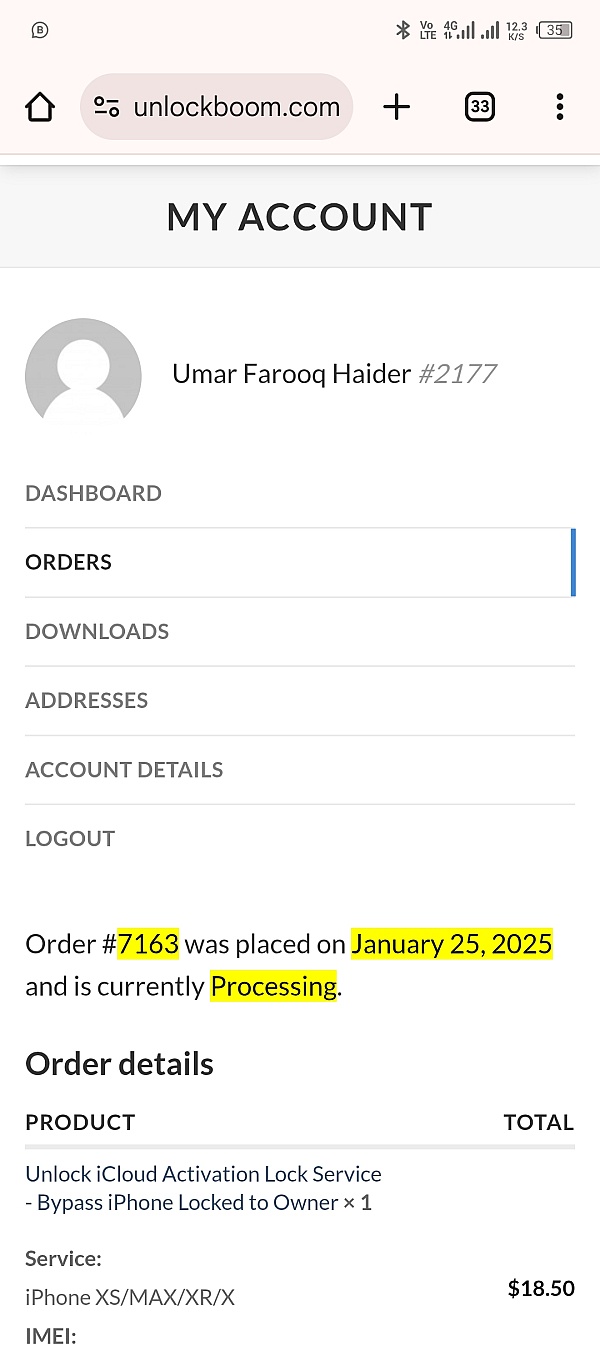
Task: Tap the Bluetooth status icon
Action: click(x=403, y=30)
